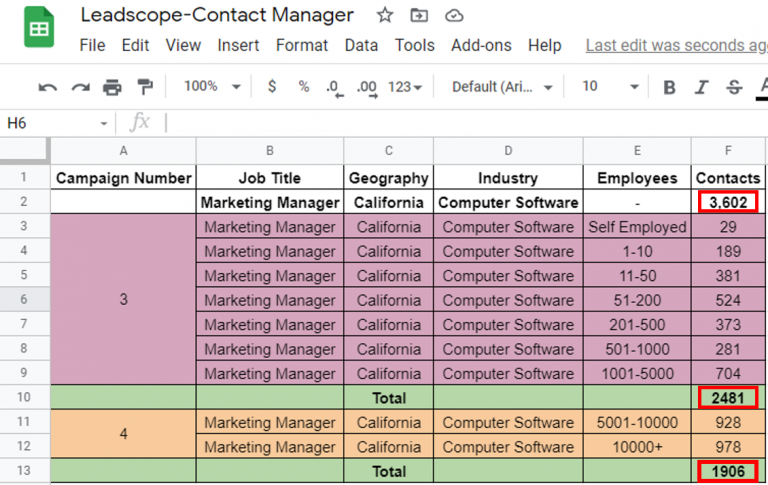Select the 10000+ employees cell
The width and height of the screenshot is (768, 485).
click(637, 446)
